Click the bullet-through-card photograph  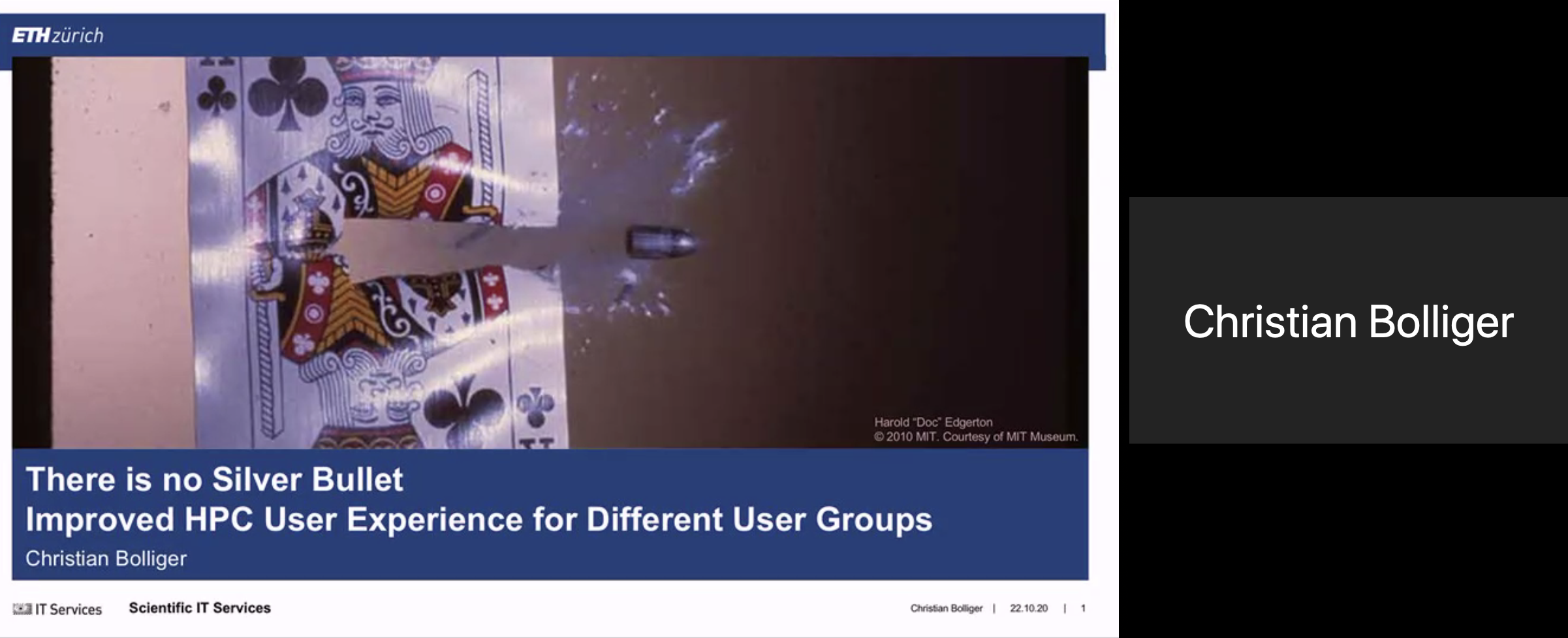pos(550,252)
